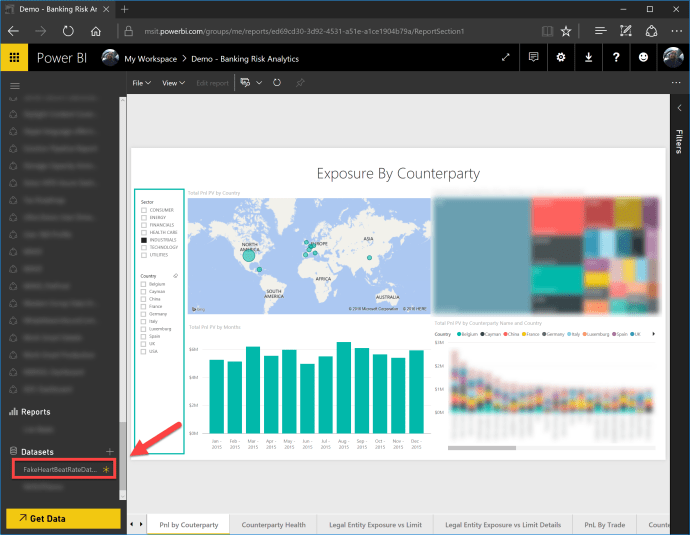This screenshot has width=690, height=535.
Task: Click the download arrow icon
Action: (588, 57)
